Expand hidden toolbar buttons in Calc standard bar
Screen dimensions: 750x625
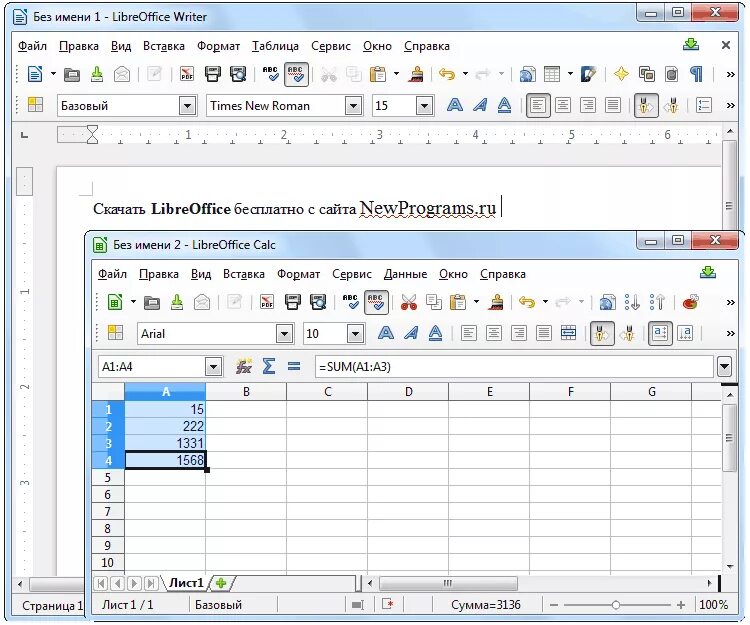coord(730,302)
